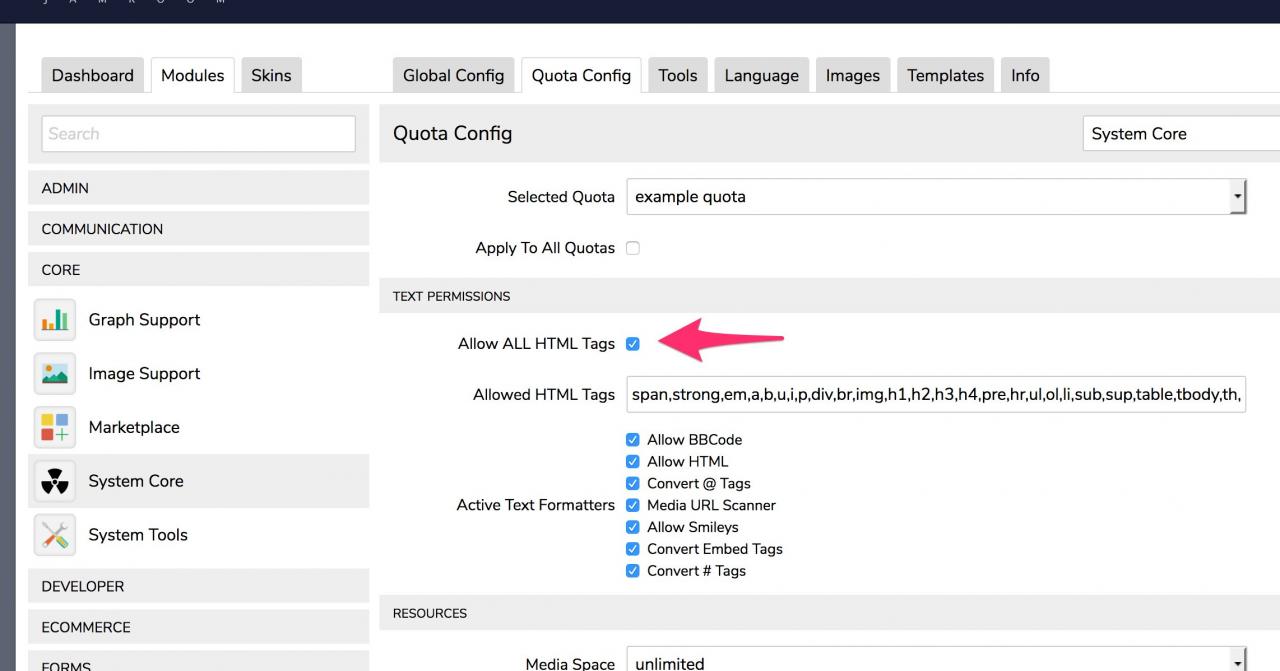1280x671 pixels.
Task: Open the System Core module selector
Action: [x=1180, y=134]
